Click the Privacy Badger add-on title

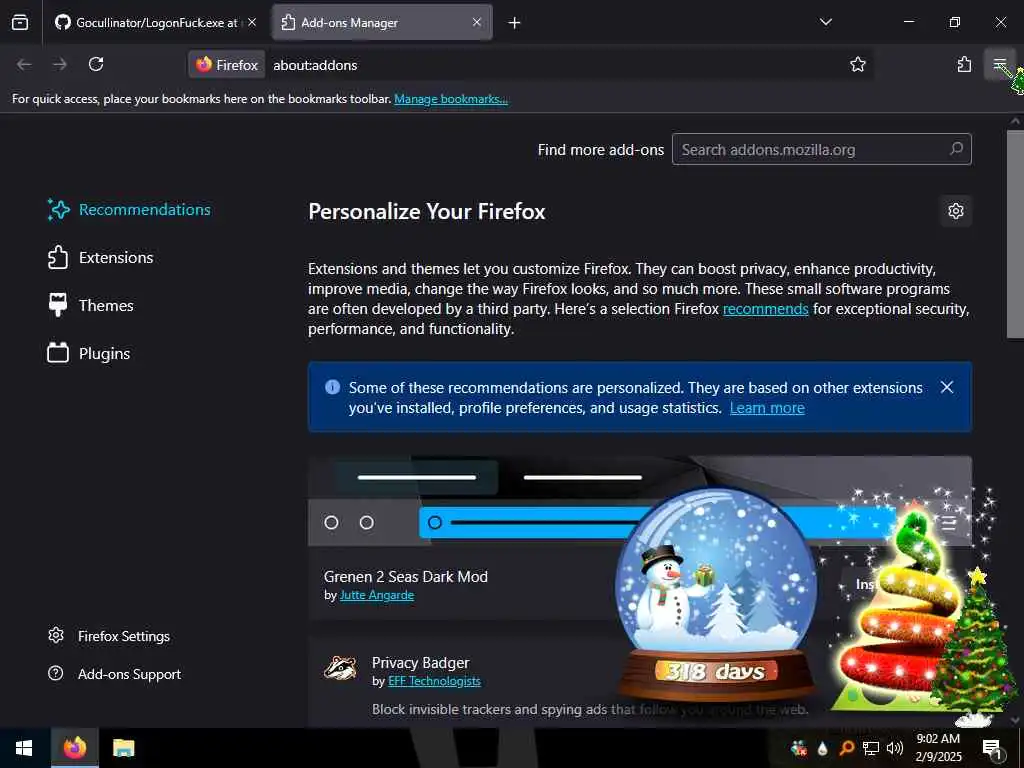point(421,662)
